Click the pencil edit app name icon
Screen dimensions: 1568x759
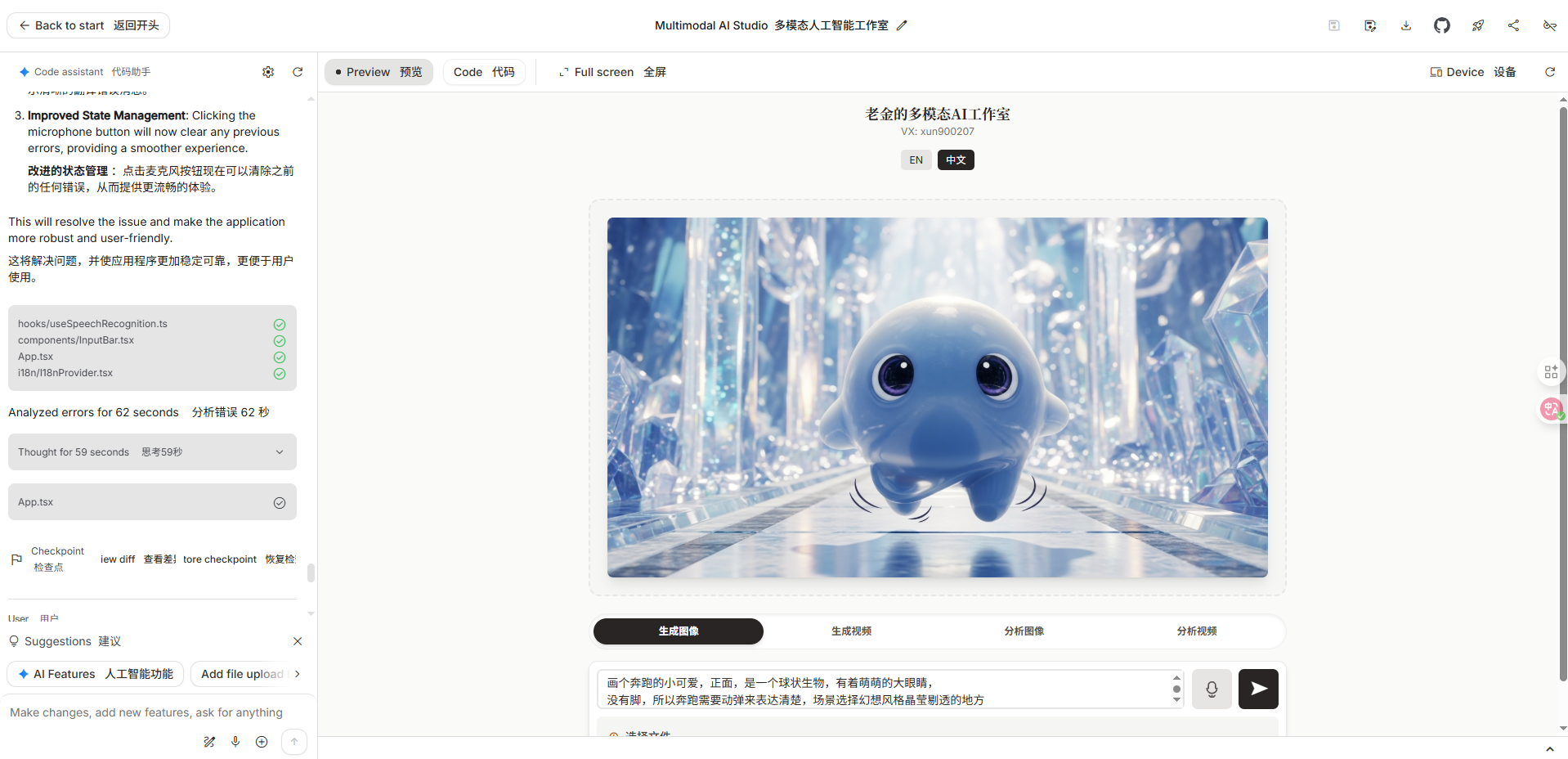coord(902,25)
